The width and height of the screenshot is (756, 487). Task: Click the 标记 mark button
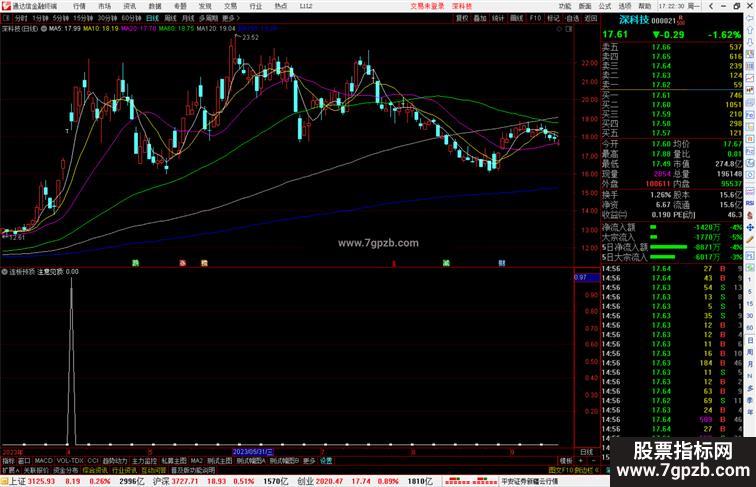[553, 18]
